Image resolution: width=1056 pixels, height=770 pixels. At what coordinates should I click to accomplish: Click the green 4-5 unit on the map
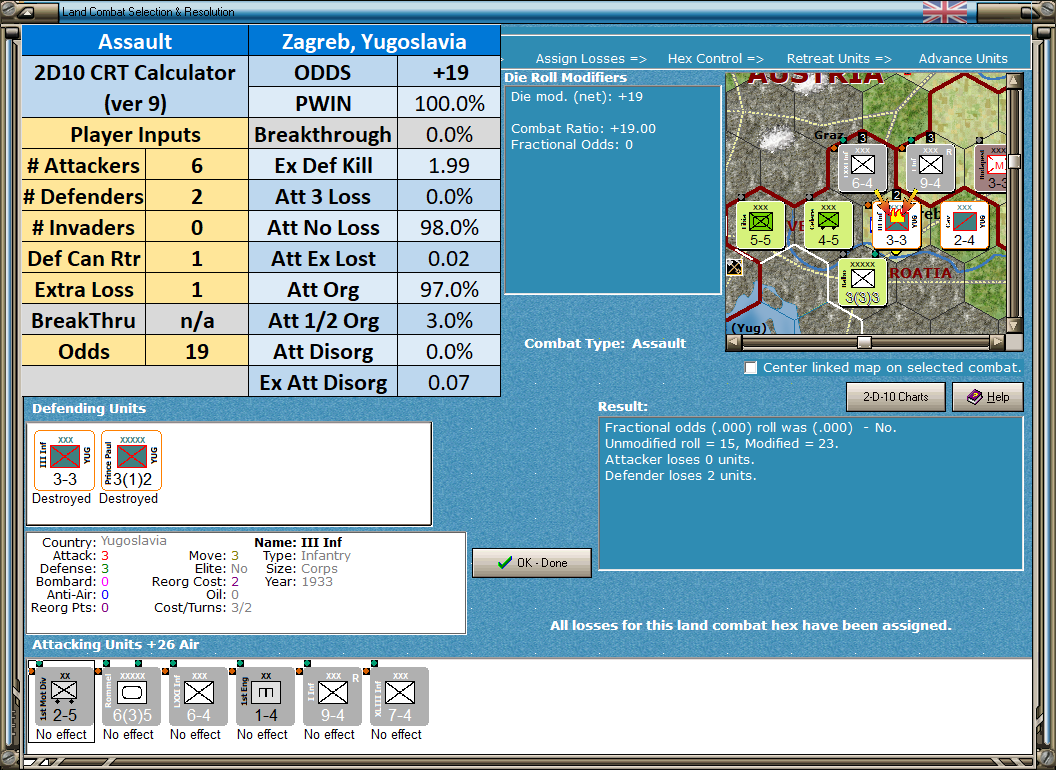(x=828, y=225)
